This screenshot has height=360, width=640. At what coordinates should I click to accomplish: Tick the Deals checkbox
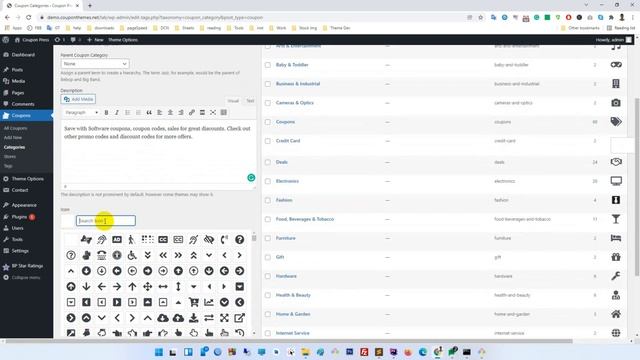pyautogui.click(x=268, y=162)
